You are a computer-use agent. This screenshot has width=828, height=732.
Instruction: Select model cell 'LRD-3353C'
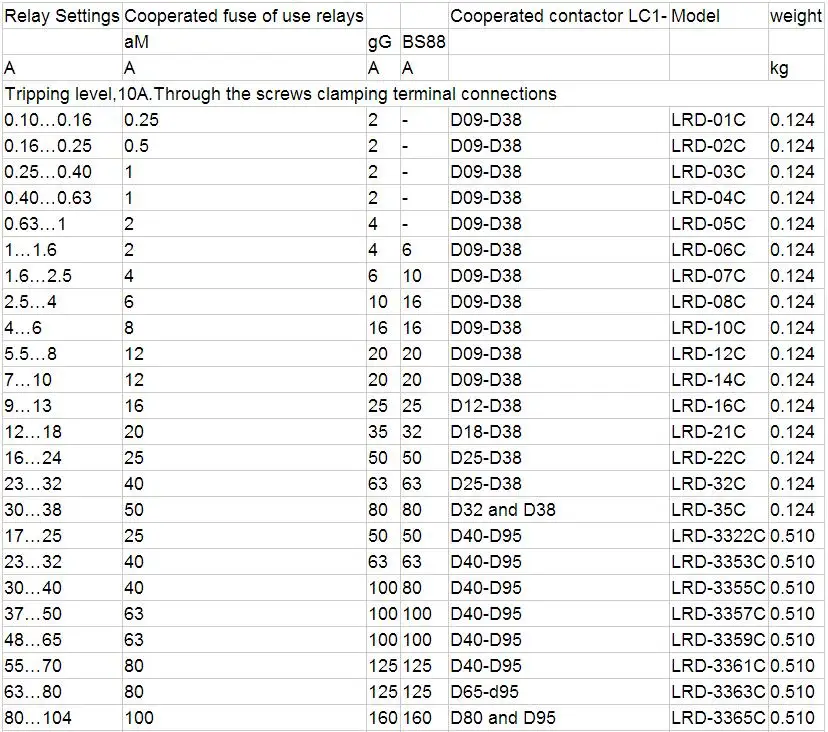(718, 561)
